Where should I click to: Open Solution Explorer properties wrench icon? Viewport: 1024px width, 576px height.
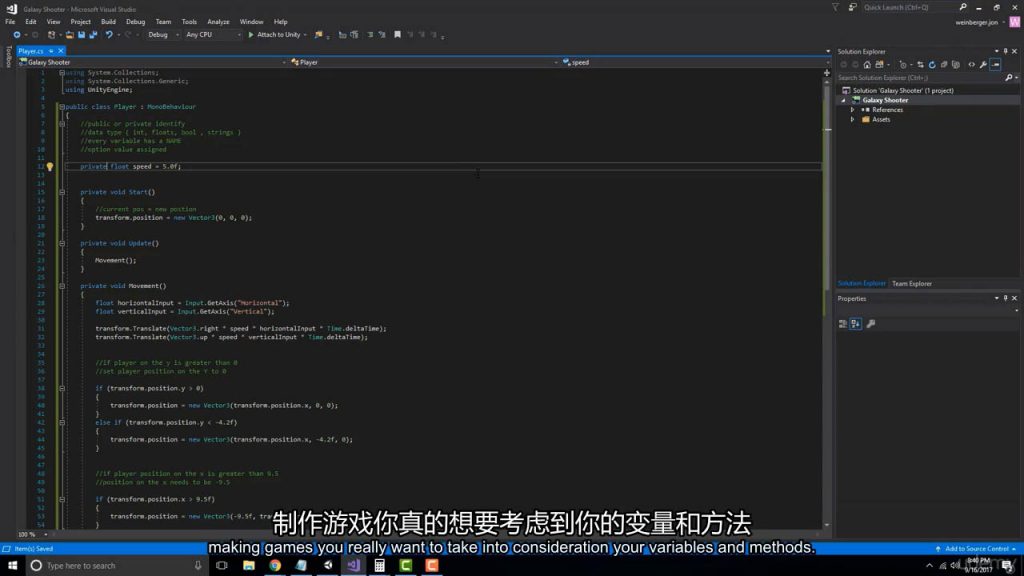click(983, 65)
